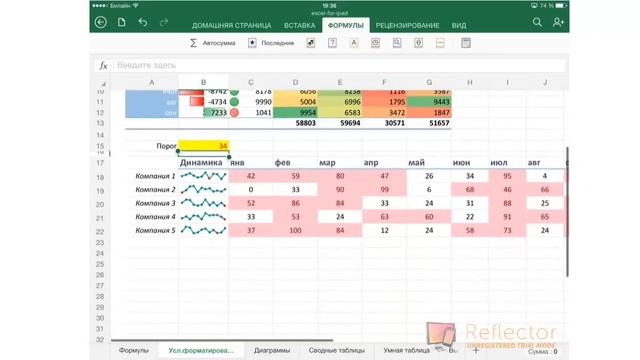This screenshot has width=640, height=360.
Task: Open the Text functions icon
Action: [354, 43]
